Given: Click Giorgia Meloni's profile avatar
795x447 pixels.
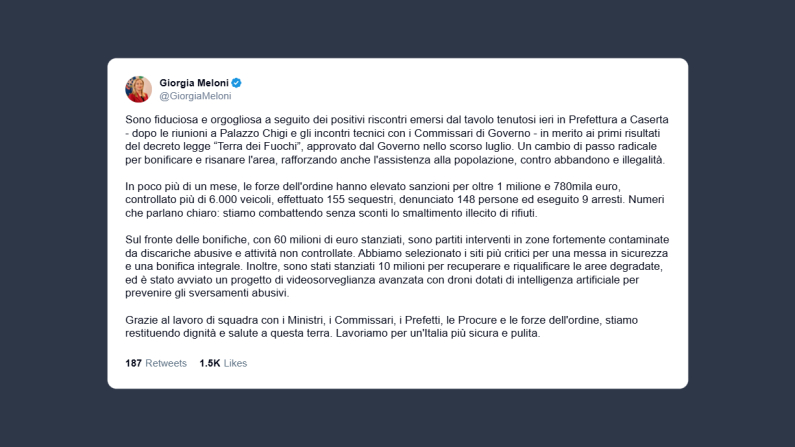Looking at the screenshot, I should pyautogui.click(x=138, y=89).
